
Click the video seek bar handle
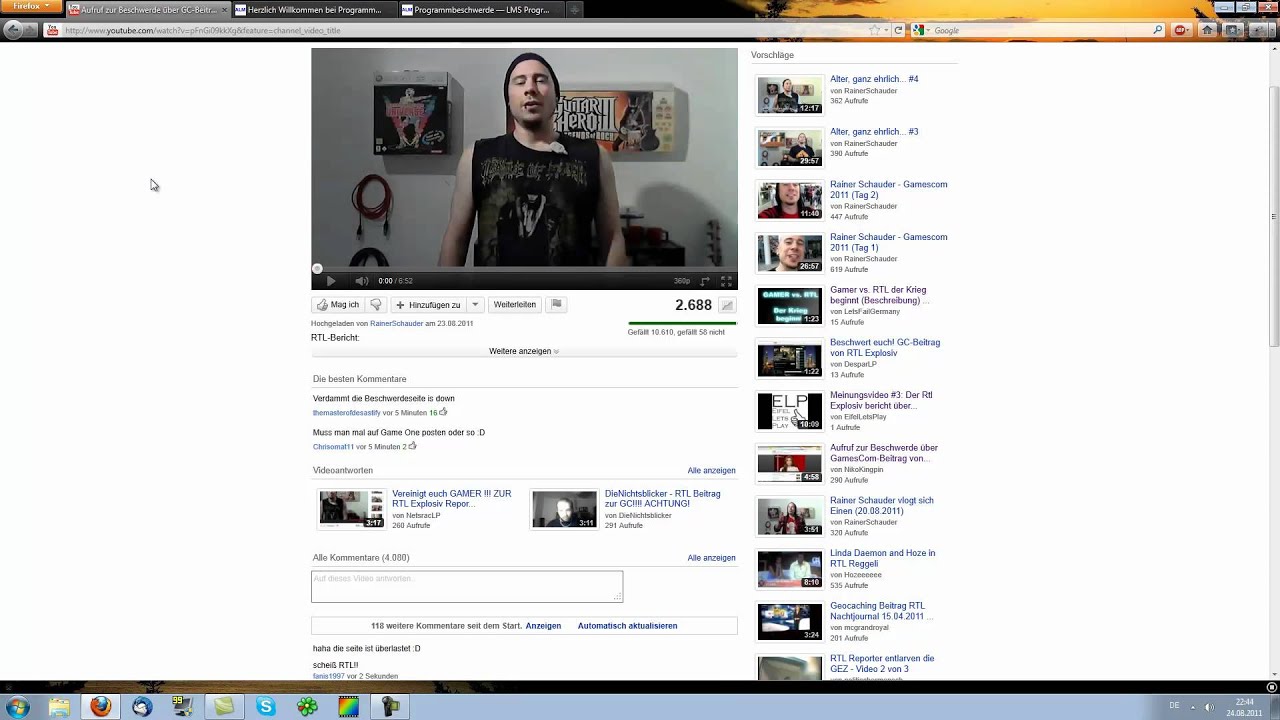317,268
